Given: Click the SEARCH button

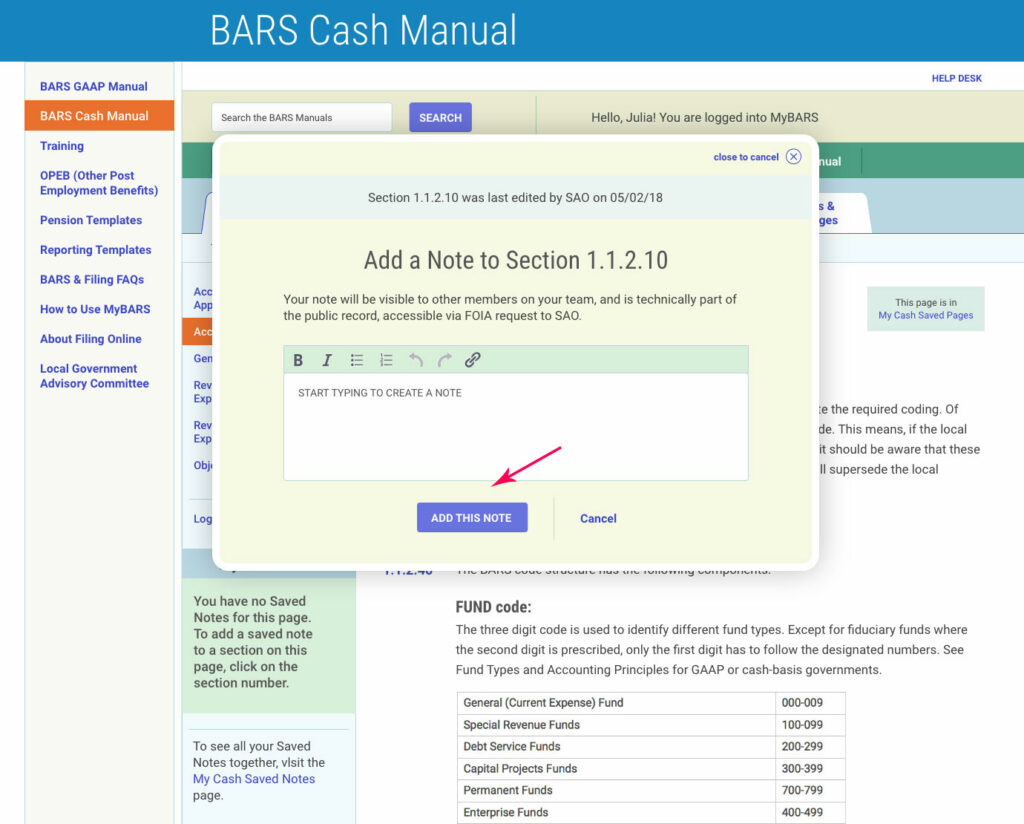Looking at the screenshot, I should coord(440,118).
